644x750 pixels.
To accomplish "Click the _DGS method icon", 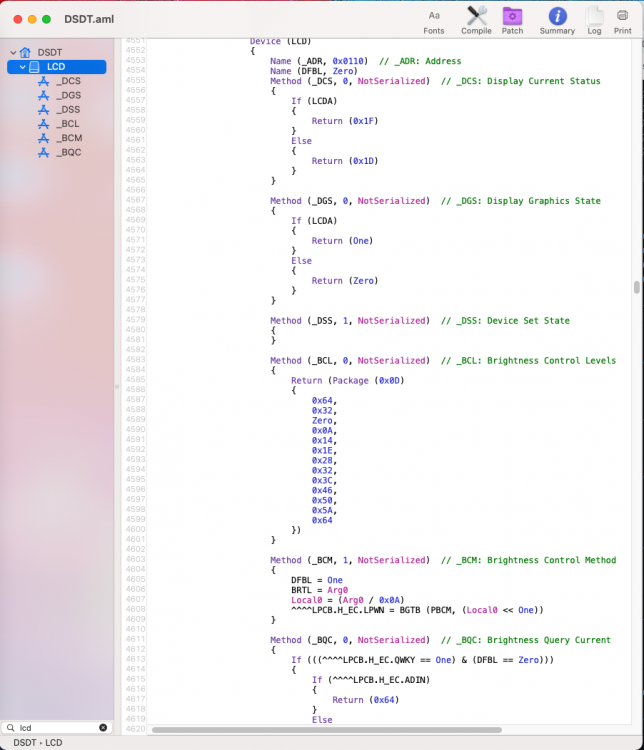I will point(44,95).
